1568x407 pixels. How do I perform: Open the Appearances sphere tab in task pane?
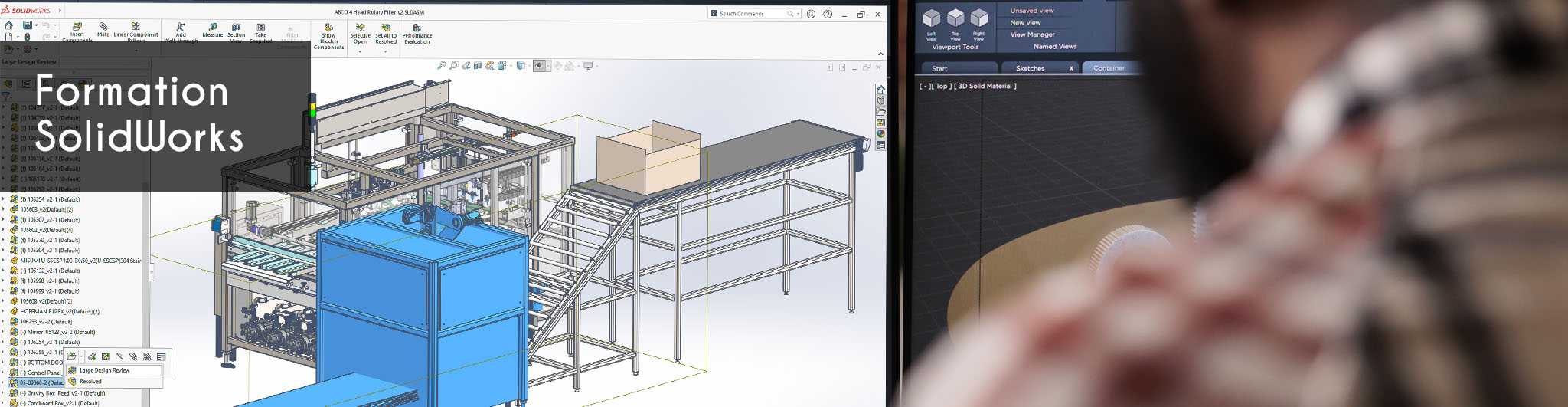coord(880,133)
